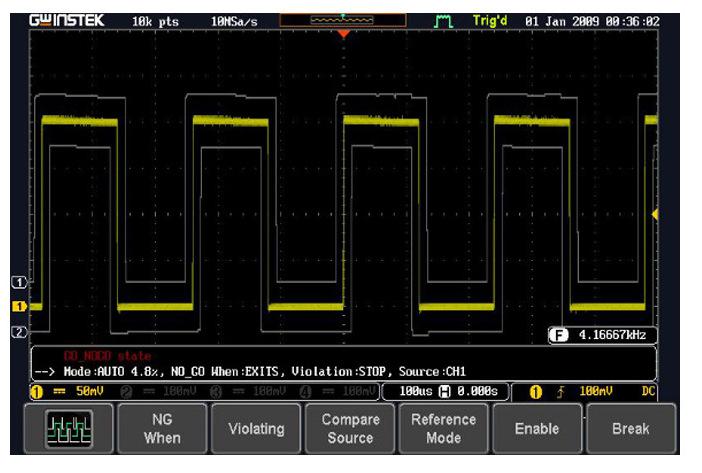Open the Reference Mode menu
This screenshot has width=702, height=473.
[443, 428]
